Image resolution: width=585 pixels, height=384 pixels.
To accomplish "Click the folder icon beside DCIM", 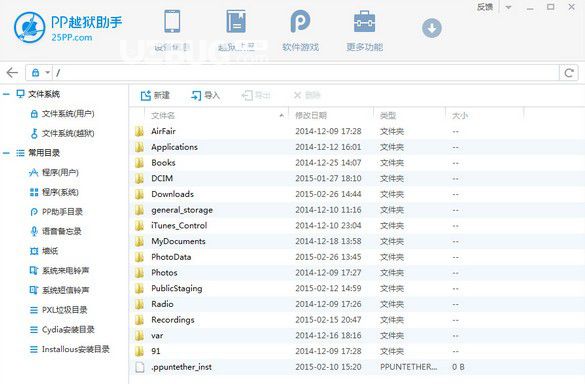I will [x=140, y=178].
